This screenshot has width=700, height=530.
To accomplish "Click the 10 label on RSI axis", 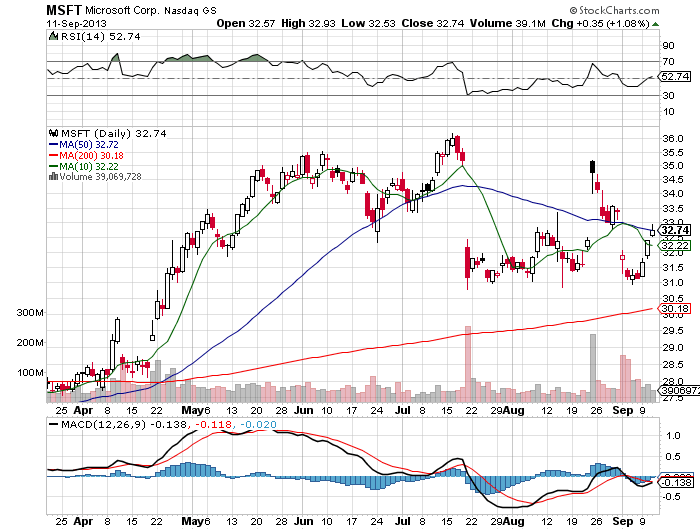I will [668, 112].
